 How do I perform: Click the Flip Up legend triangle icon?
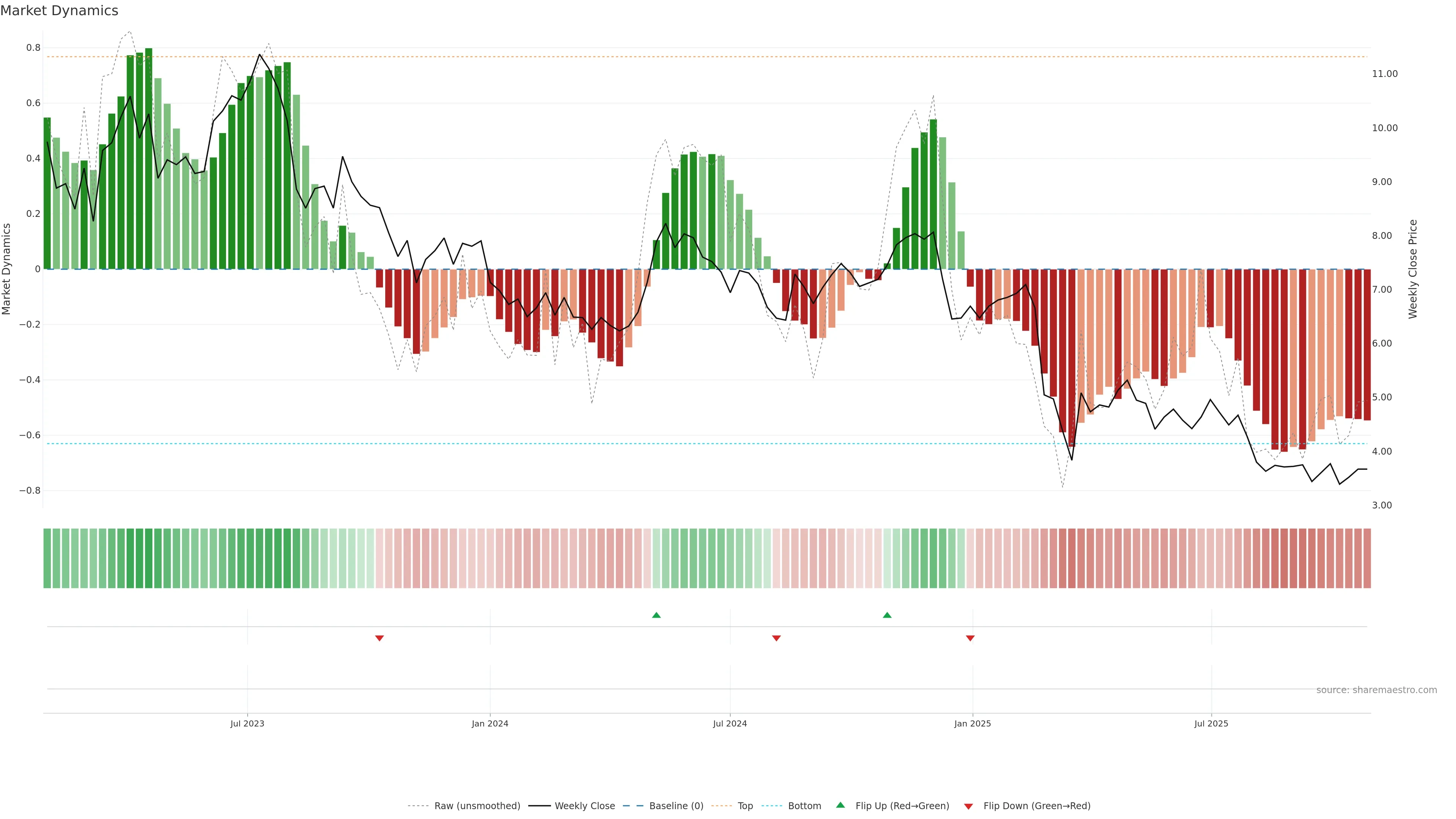841,805
